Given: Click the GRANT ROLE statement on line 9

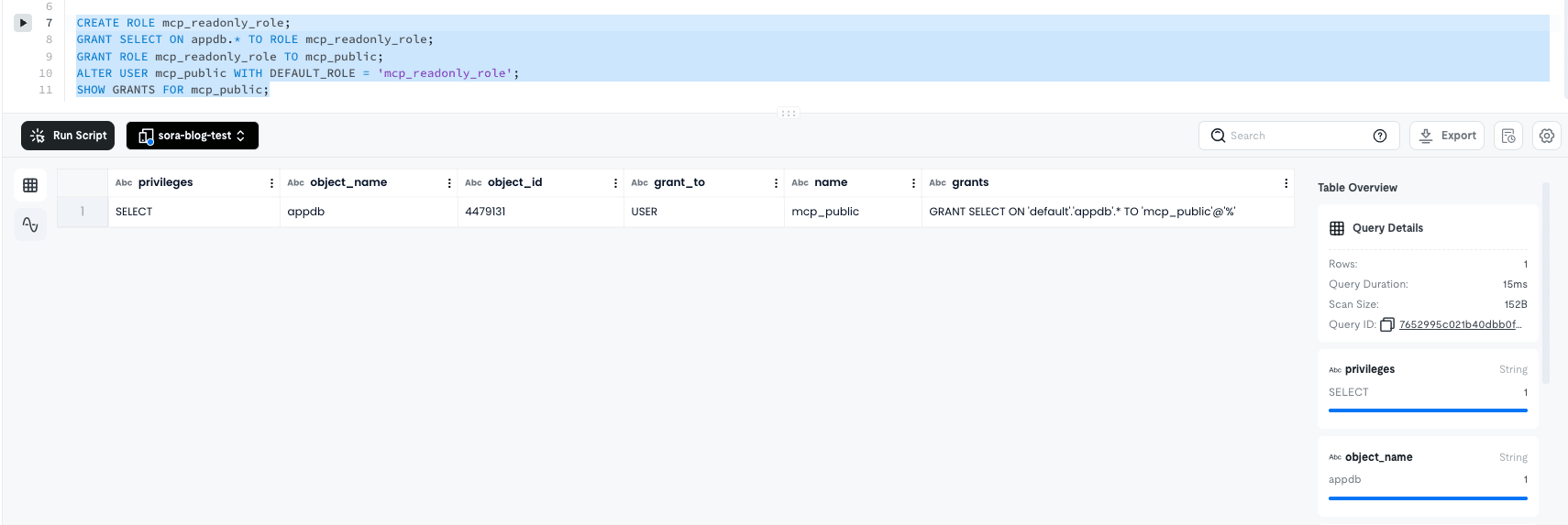Looking at the screenshot, I should [x=230, y=57].
